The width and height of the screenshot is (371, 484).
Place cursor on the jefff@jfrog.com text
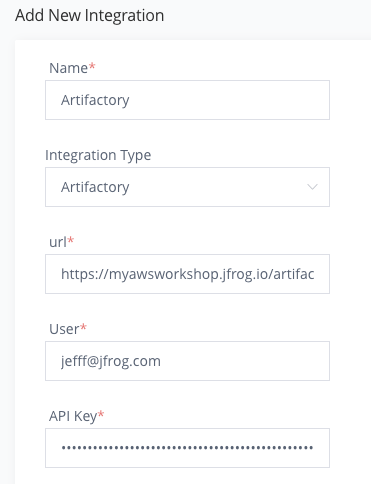pos(111,362)
